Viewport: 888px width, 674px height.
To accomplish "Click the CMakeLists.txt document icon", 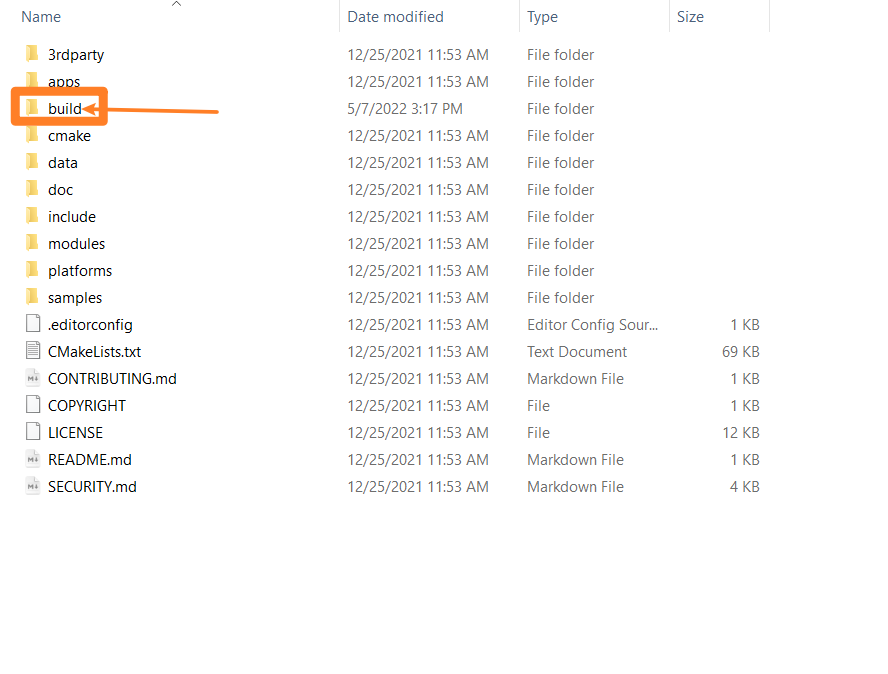I will [x=33, y=351].
